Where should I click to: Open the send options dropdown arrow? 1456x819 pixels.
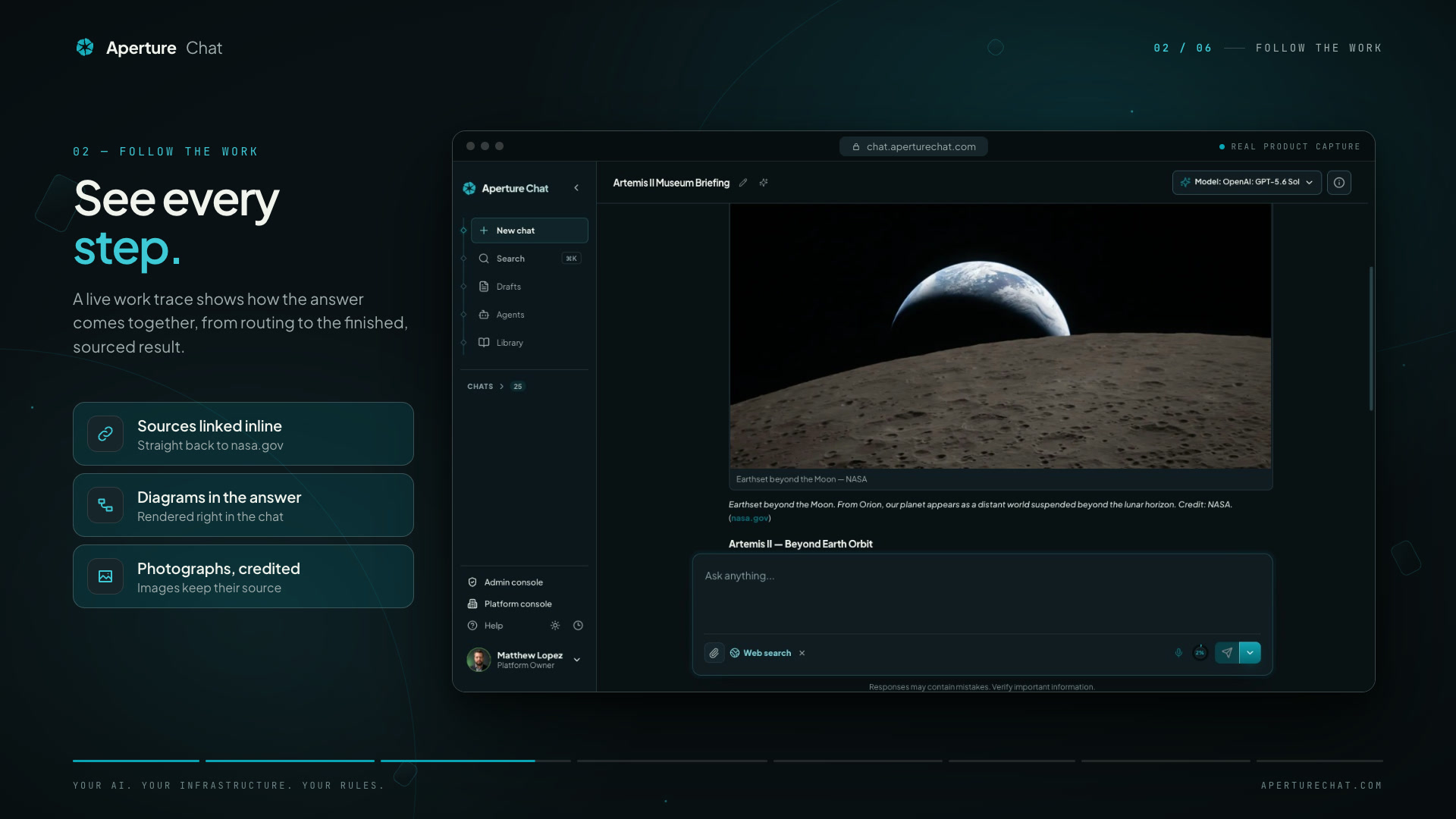tap(1250, 653)
